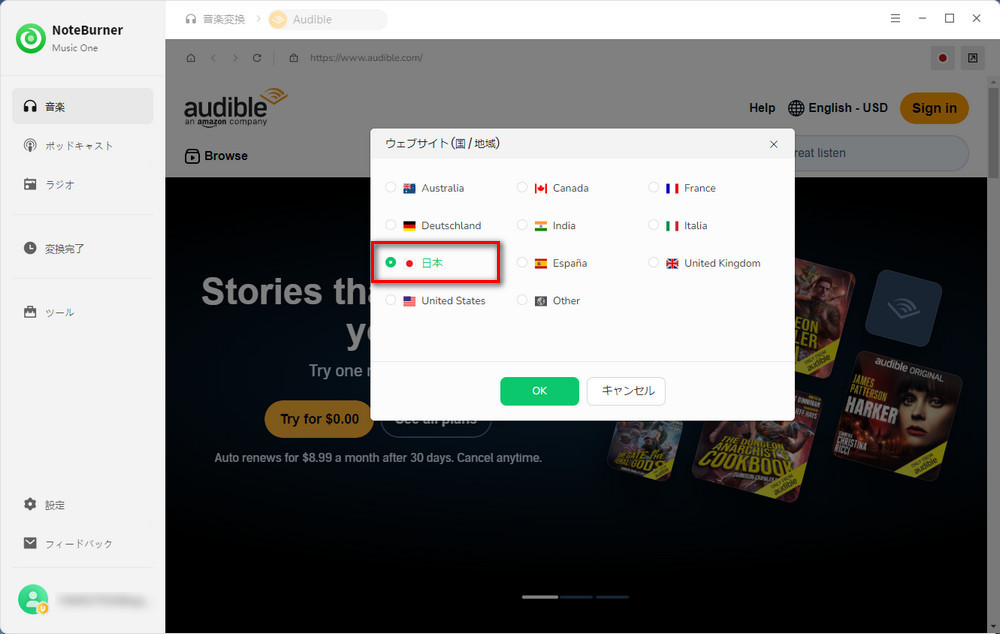Select the United Kingdom radio option
Image resolution: width=1000 pixels, height=634 pixels.
point(653,263)
